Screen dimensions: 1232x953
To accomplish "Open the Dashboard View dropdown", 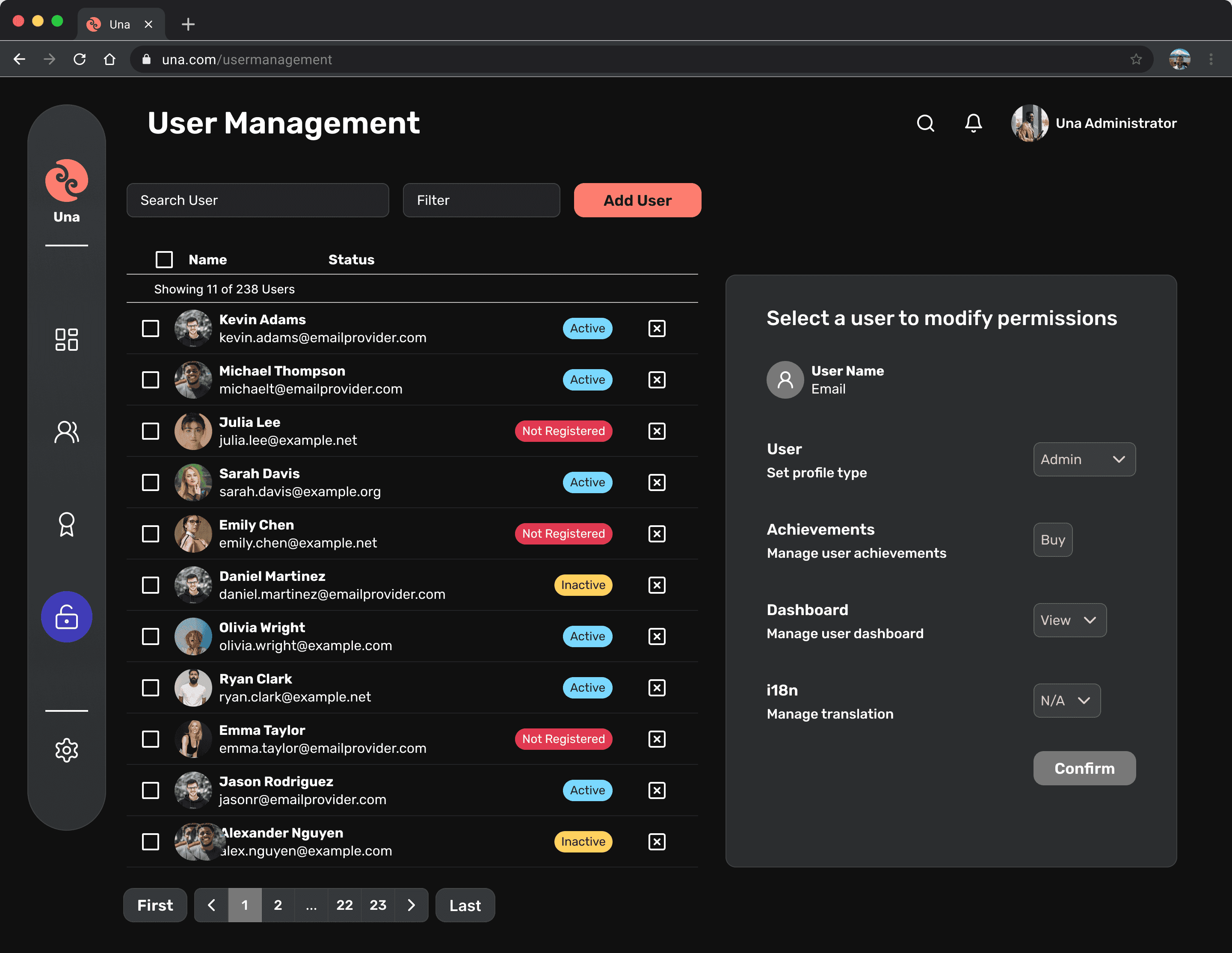I will 1069,620.
